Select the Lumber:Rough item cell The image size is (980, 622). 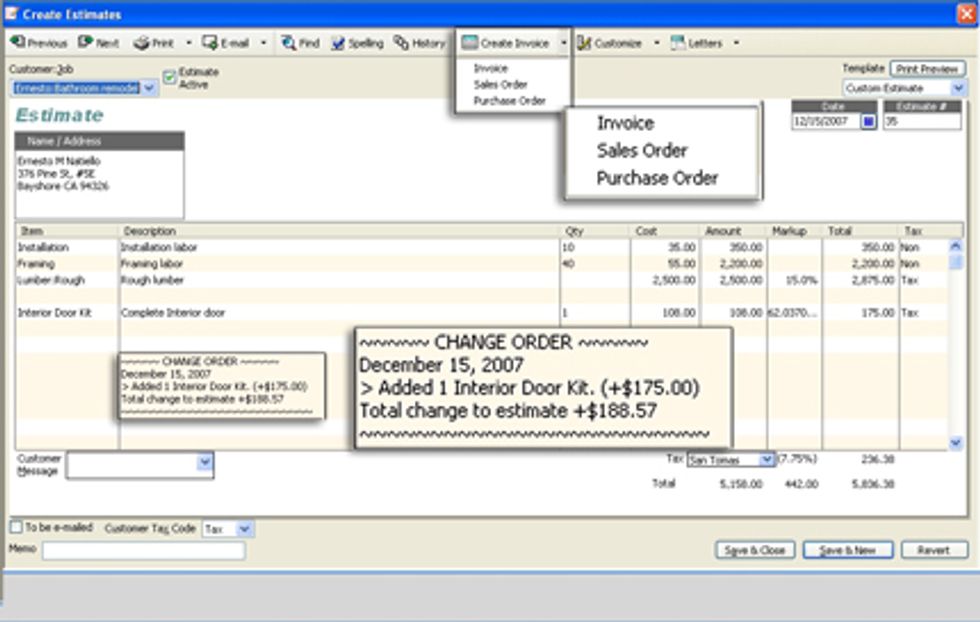click(x=67, y=280)
